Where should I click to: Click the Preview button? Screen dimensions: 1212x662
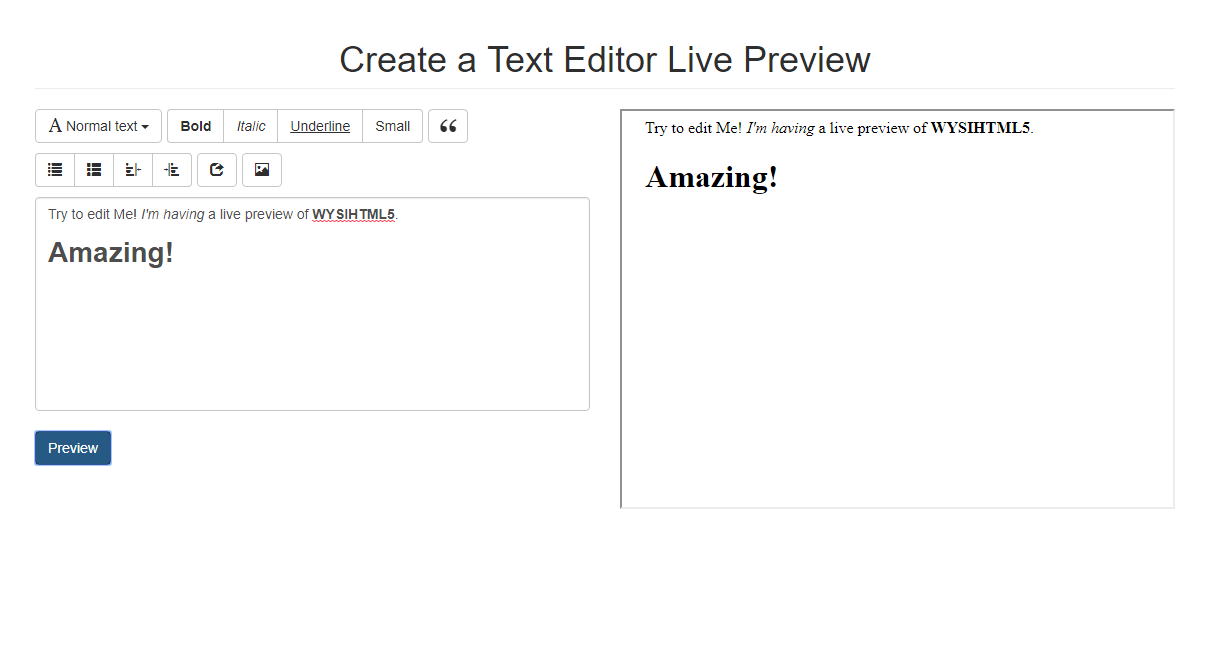(72, 448)
